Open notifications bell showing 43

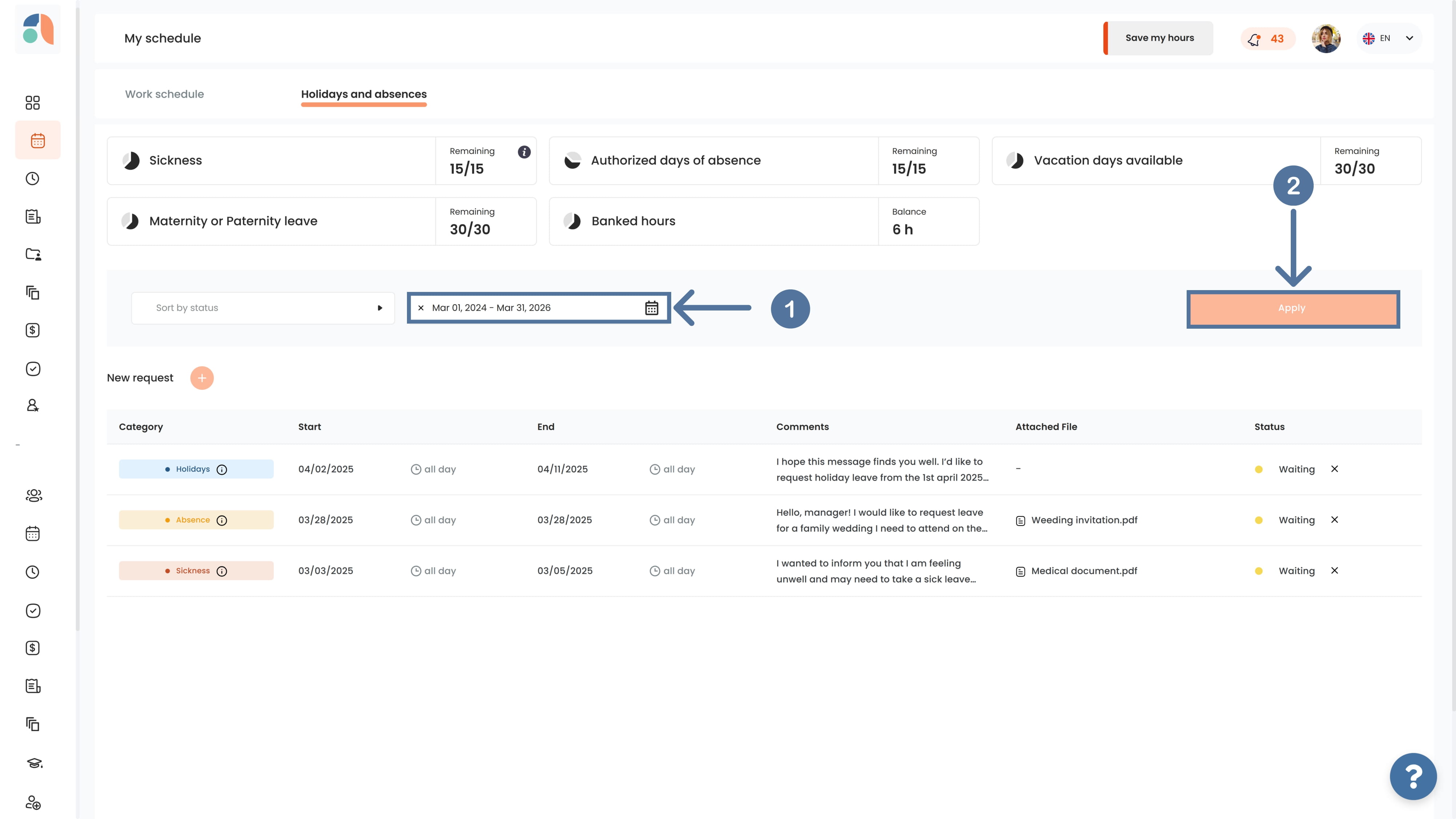1267,39
